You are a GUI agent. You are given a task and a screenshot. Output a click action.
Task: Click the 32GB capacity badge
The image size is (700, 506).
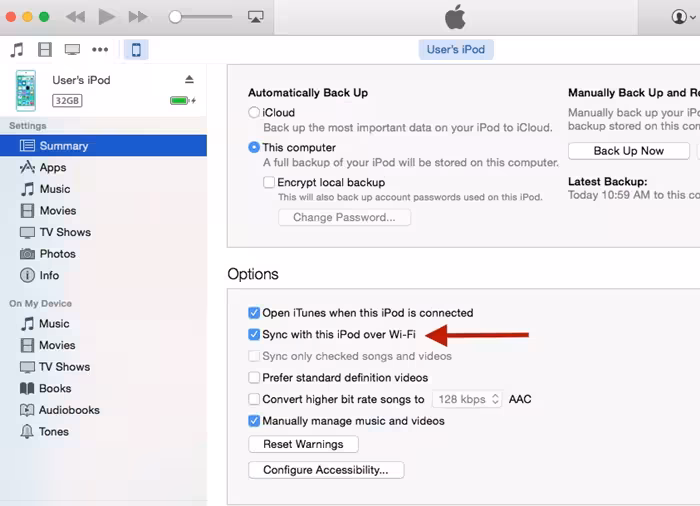point(67,100)
